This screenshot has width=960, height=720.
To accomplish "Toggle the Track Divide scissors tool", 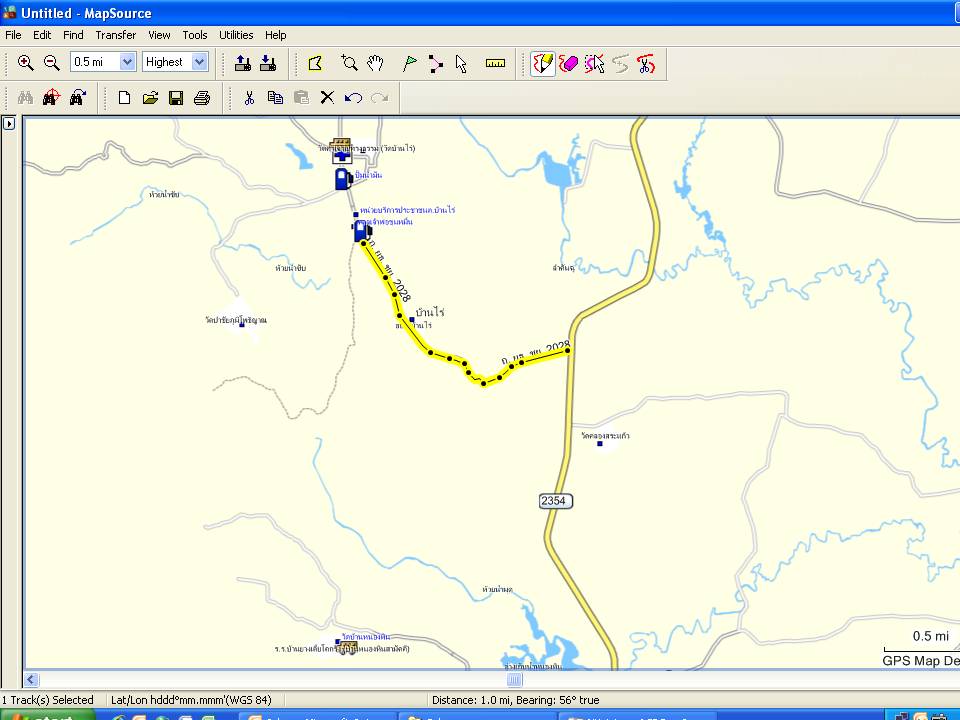I will (x=646, y=63).
